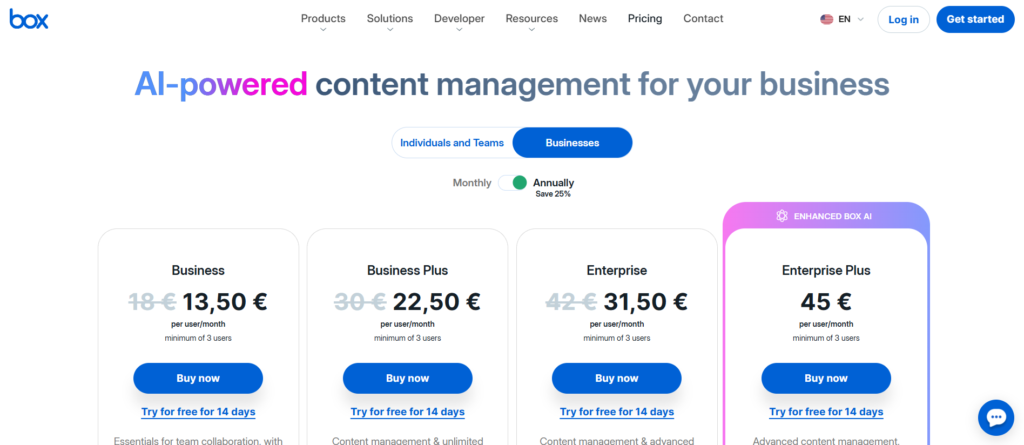
Task: Expand the Developer dropdown menu
Action: pyautogui.click(x=459, y=19)
